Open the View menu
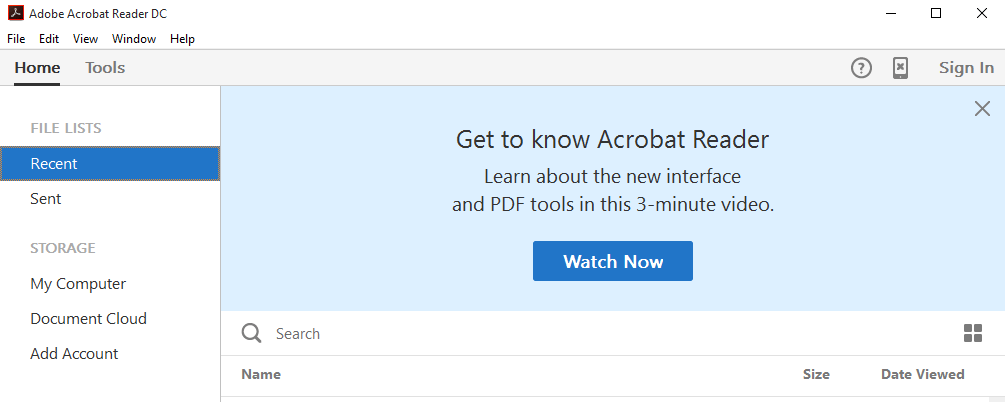 tap(85, 39)
